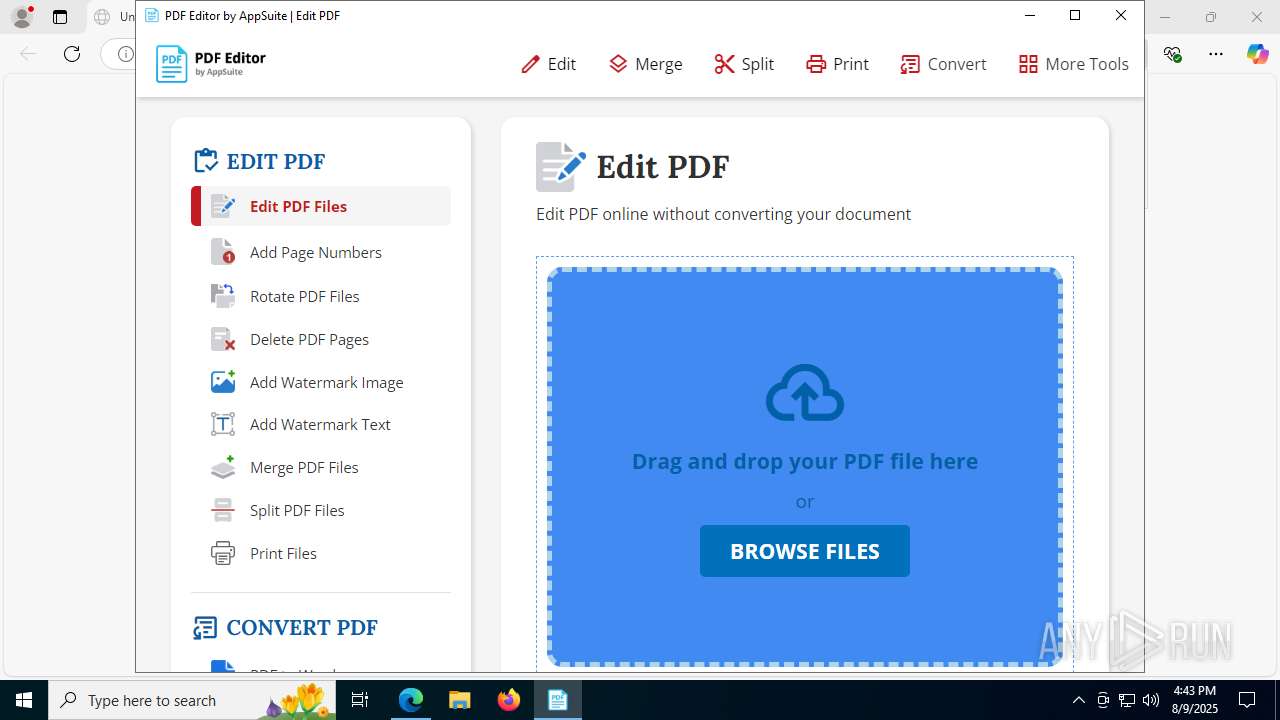Screen dimensions: 1280x720
Task: Reload the page in the browser window behind
Action: tap(72, 54)
